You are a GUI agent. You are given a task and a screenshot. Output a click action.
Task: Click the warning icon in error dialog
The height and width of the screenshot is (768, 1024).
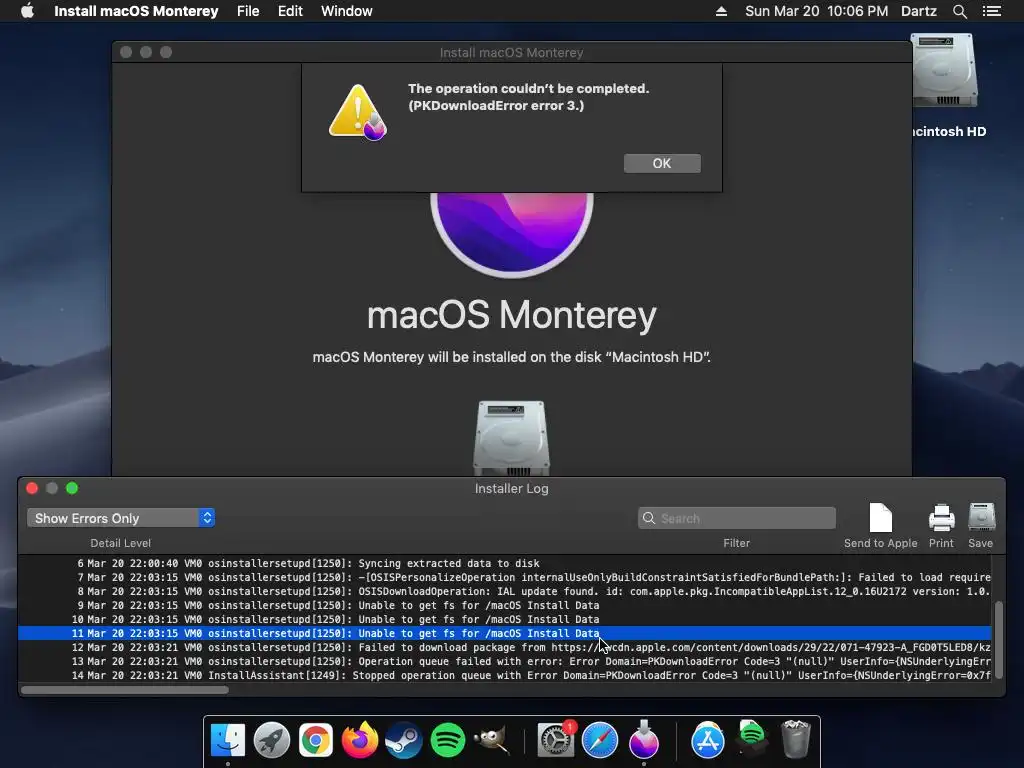tap(357, 112)
